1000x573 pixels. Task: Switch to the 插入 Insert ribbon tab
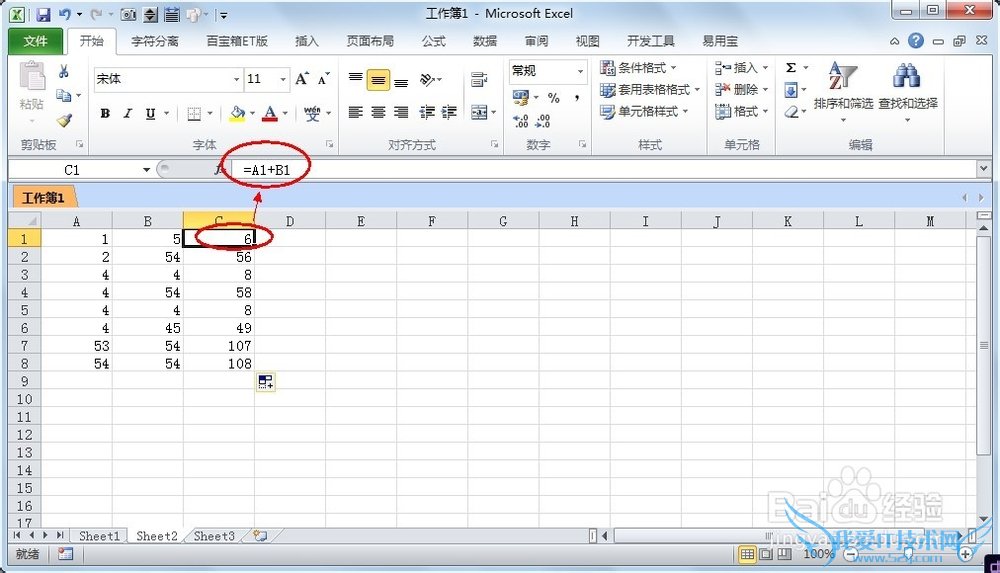click(x=307, y=41)
